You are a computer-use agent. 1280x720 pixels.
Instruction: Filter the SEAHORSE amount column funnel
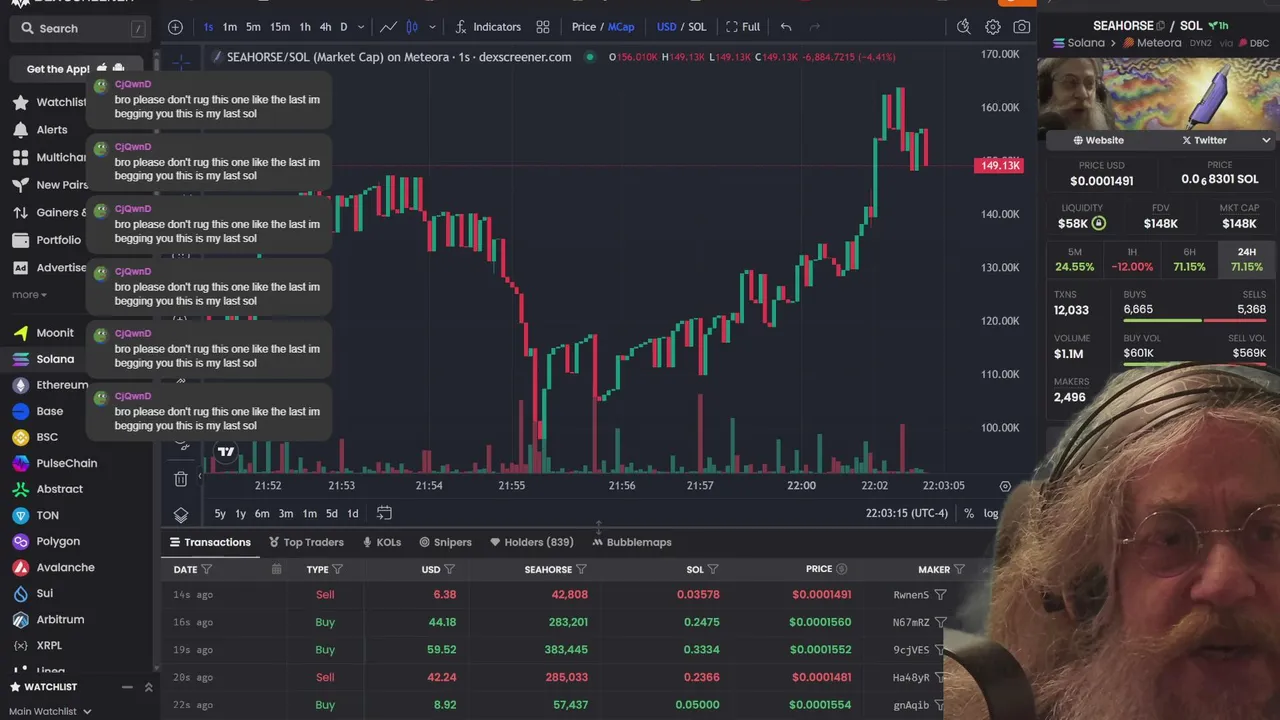click(x=581, y=570)
